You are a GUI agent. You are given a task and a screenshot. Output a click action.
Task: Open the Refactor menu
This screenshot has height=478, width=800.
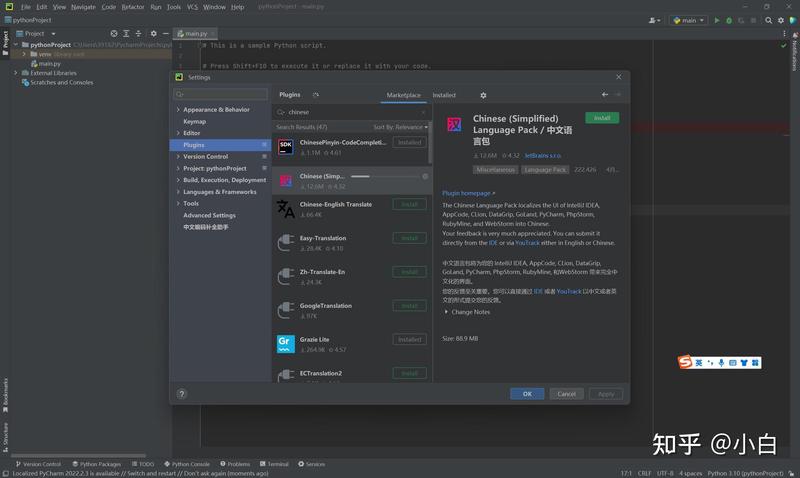(133, 7)
